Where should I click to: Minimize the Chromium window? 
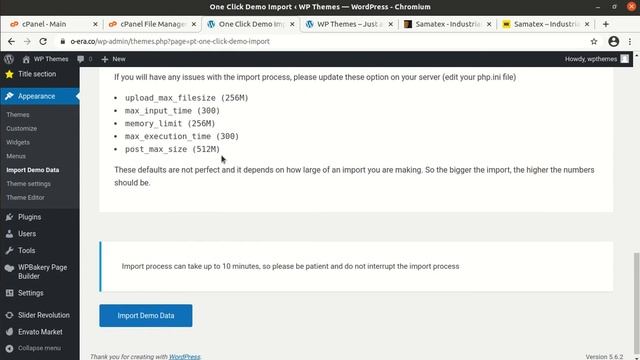coord(598,7)
